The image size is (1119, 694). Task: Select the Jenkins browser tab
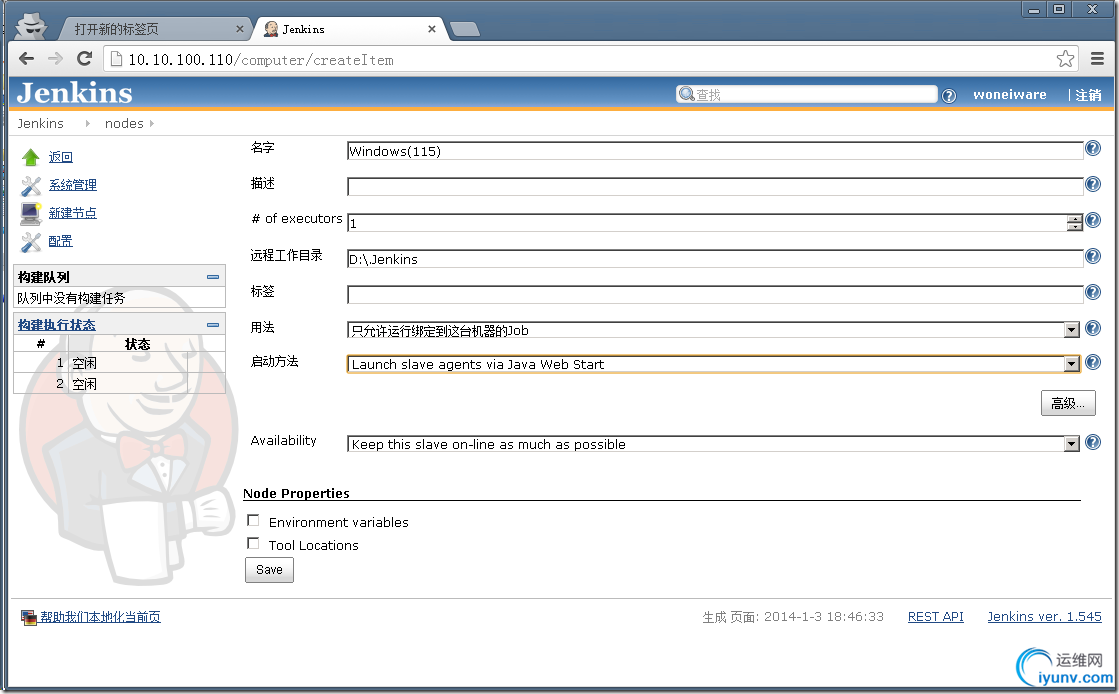click(x=348, y=29)
